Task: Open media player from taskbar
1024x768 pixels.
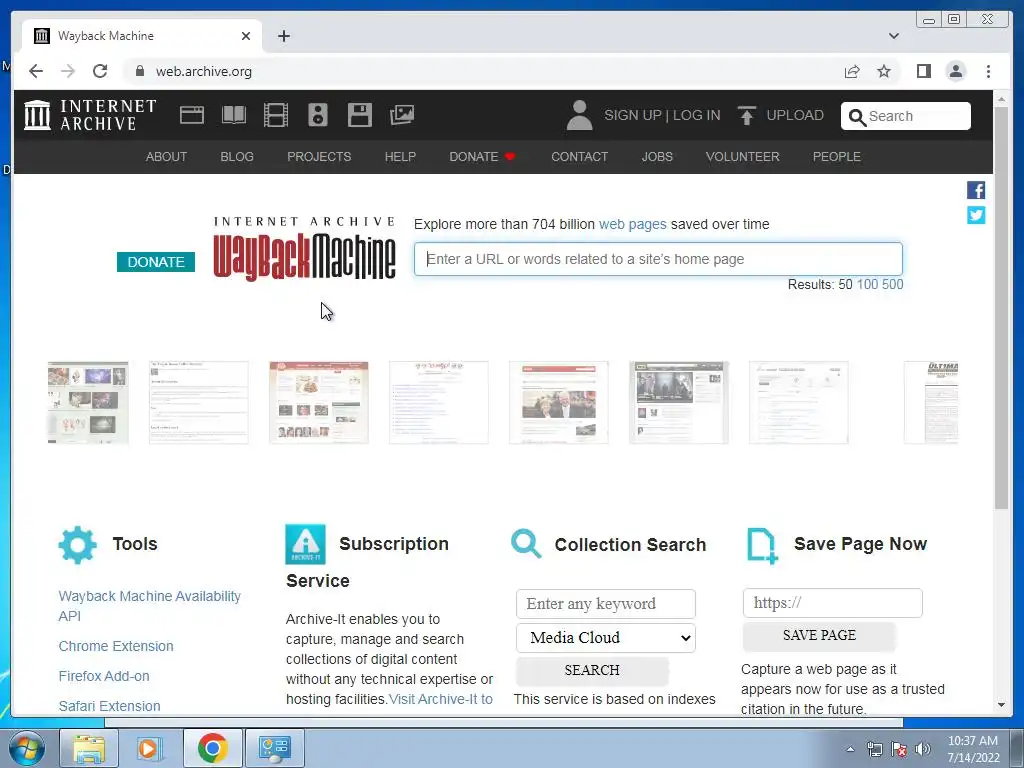Action: pyautogui.click(x=150, y=748)
